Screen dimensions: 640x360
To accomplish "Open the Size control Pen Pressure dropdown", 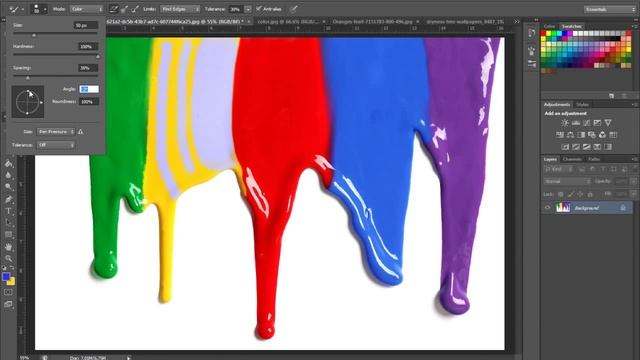I will point(56,132).
